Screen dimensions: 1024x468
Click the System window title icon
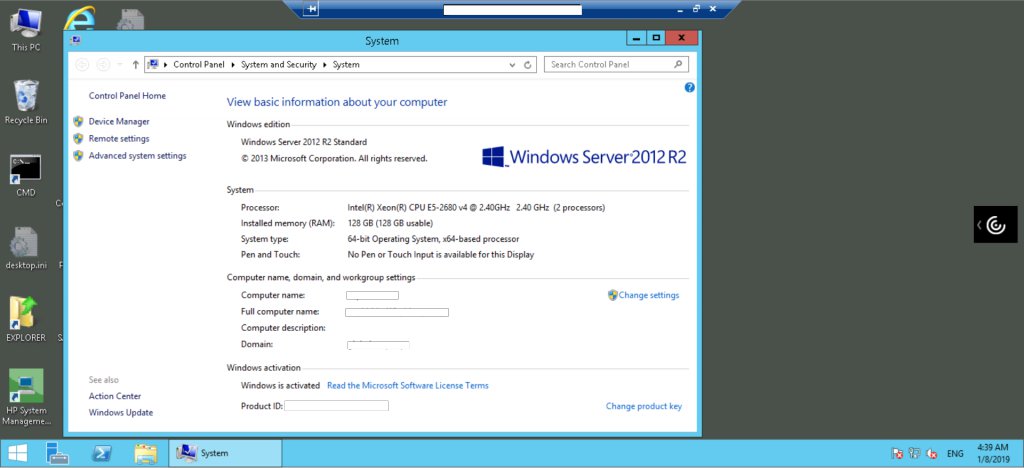[76, 40]
